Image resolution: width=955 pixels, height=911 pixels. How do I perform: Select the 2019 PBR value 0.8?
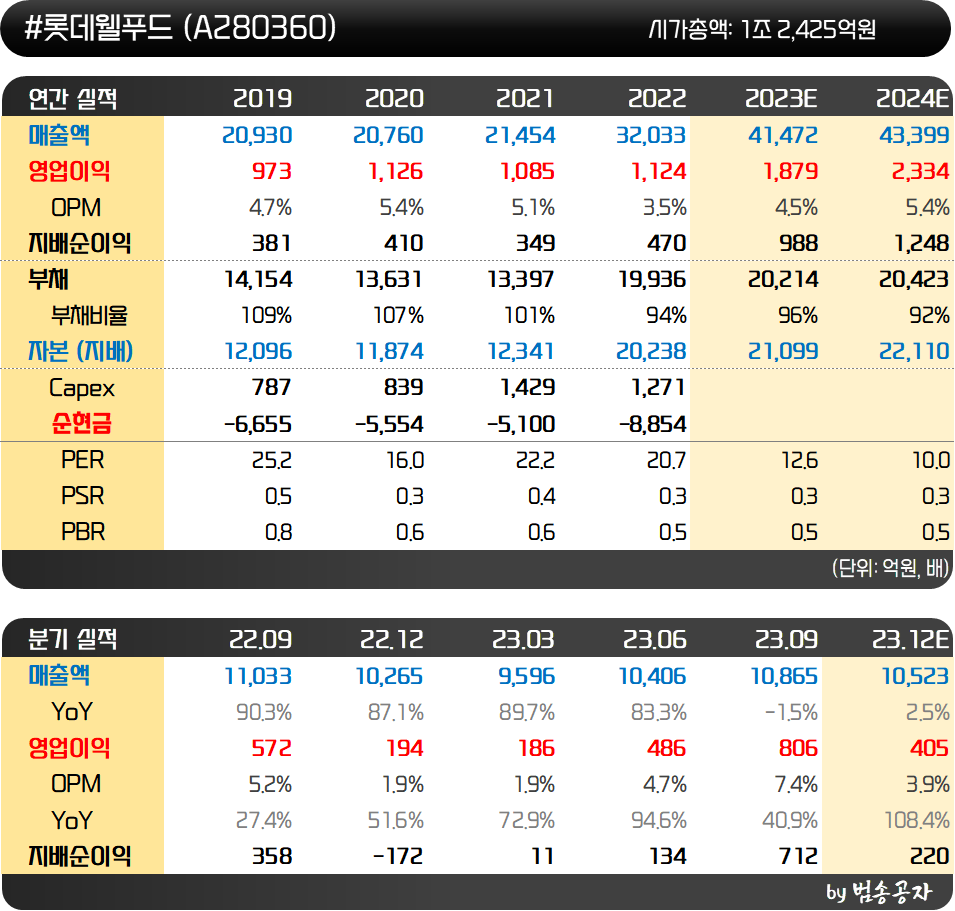tap(278, 532)
